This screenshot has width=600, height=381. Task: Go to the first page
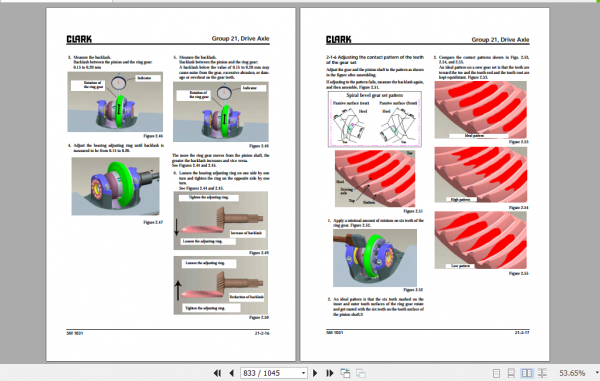coord(217,373)
